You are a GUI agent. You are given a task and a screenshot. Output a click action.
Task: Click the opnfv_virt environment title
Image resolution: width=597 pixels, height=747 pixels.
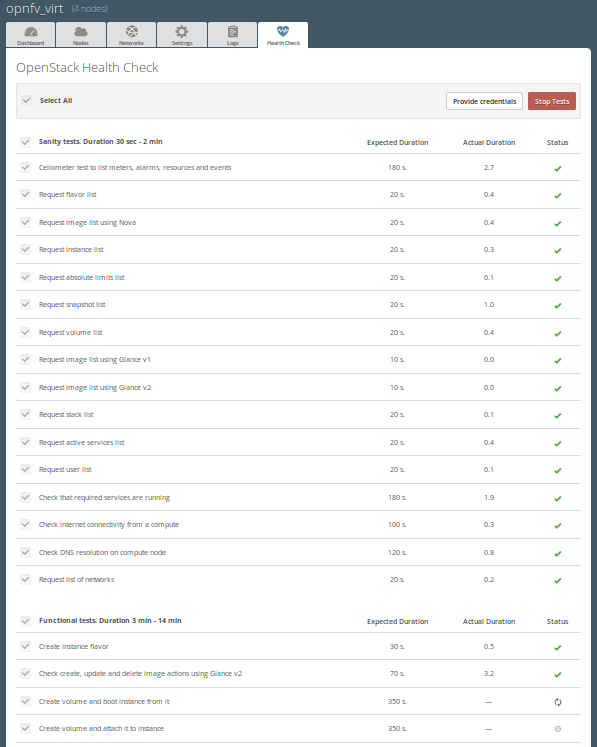pyautogui.click(x=34, y=9)
